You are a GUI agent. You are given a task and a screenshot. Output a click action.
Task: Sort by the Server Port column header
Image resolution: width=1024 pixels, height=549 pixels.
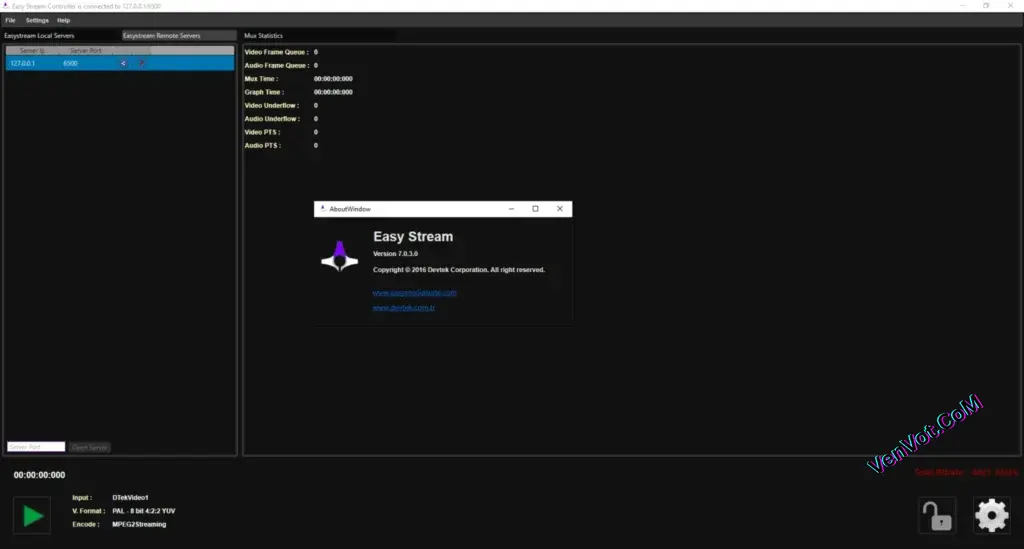pyautogui.click(x=86, y=50)
